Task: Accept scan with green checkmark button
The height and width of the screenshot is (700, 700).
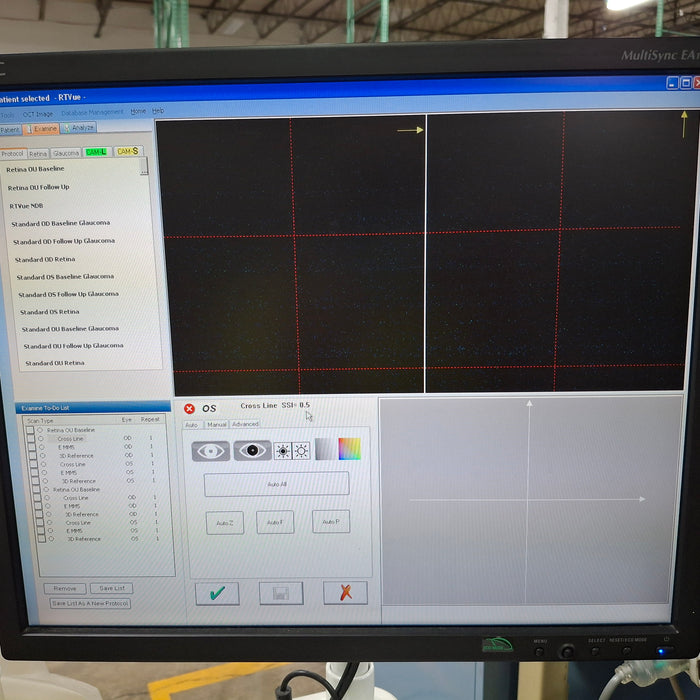Action: click(x=217, y=593)
